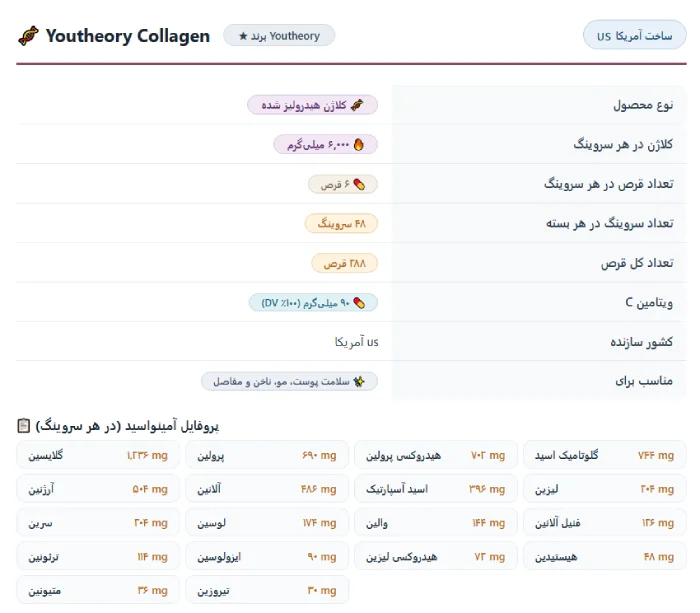Click the ترئونین amino acid card
700x613 pixels.
tap(98, 557)
